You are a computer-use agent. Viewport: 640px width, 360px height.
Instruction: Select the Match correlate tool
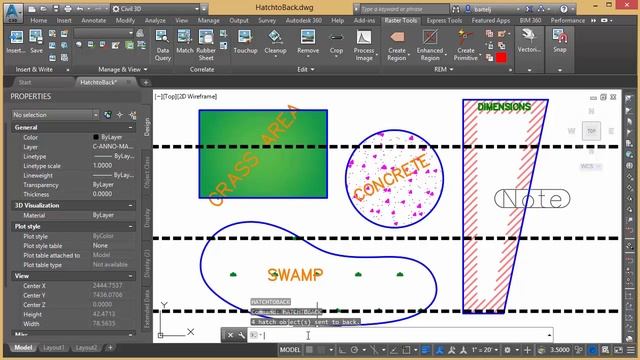[x=184, y=41]
